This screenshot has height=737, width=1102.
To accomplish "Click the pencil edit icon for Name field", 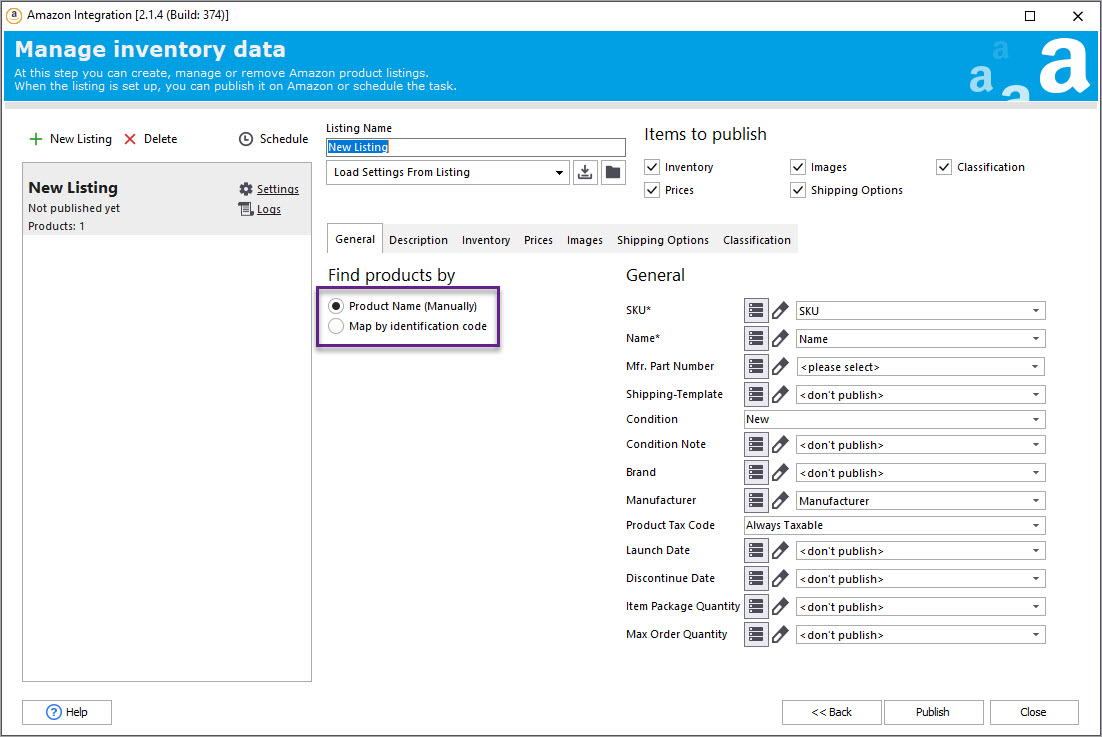I will pos(781,339).
